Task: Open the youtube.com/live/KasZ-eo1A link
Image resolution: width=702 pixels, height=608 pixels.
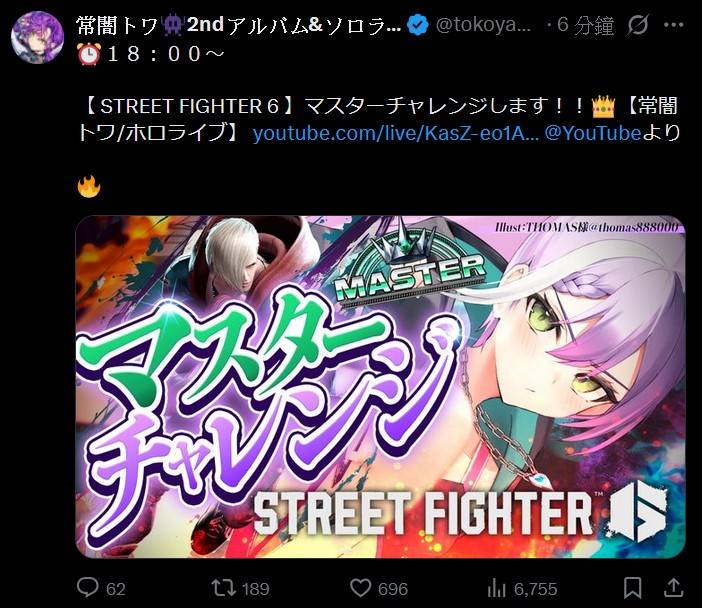Action: (396, 133)
